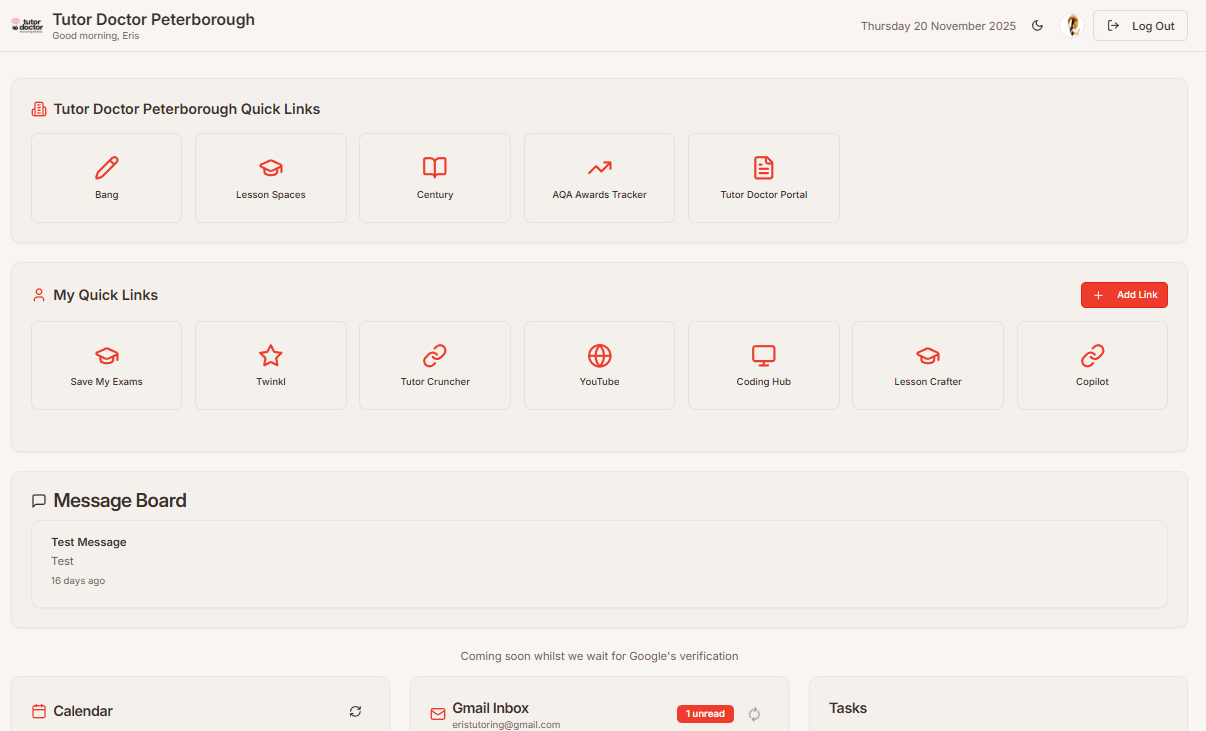This screenshot has height=731, width=1206.
Task: Open the Coding Hub link
Action: coord(763,365)
